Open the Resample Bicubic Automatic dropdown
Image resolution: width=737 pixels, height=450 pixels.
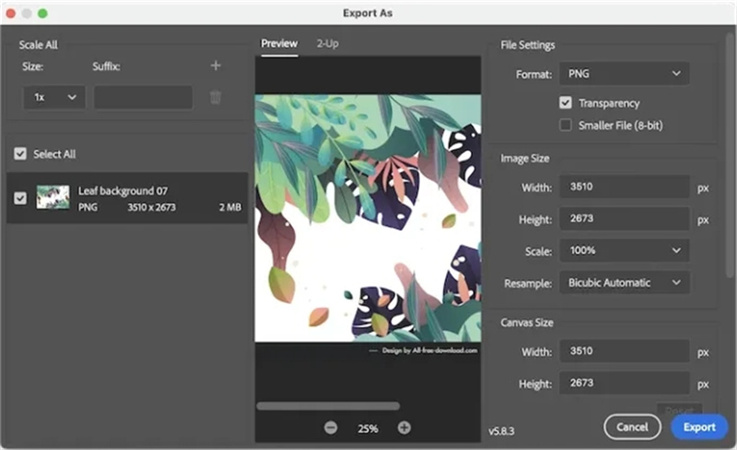624,283
